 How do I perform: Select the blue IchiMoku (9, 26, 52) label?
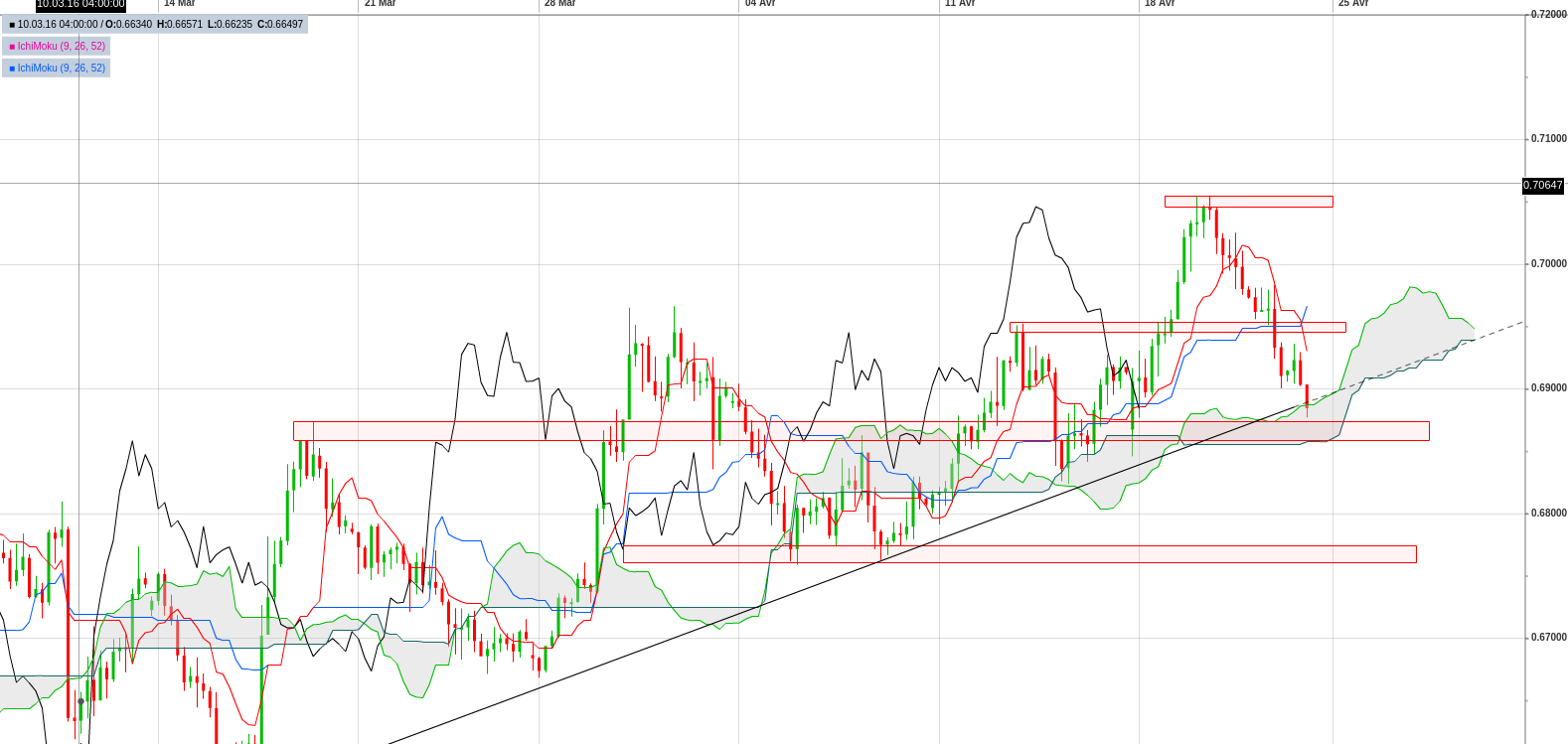point(61,69)
